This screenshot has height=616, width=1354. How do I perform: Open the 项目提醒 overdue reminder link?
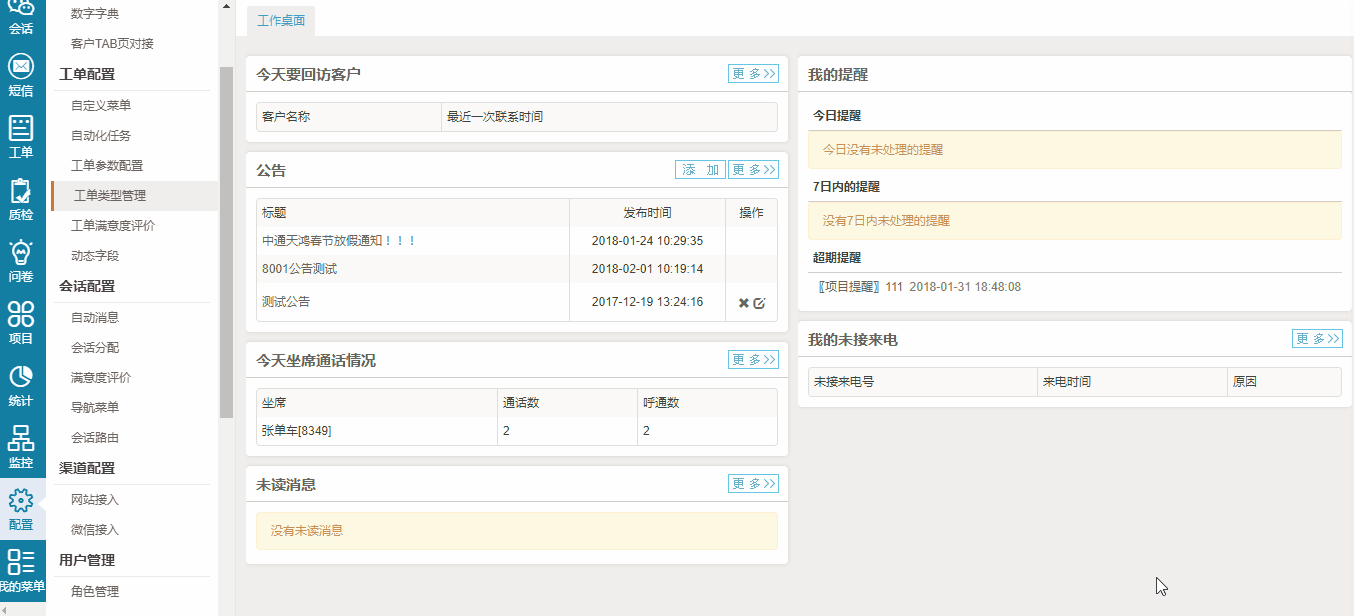point(848,287)
